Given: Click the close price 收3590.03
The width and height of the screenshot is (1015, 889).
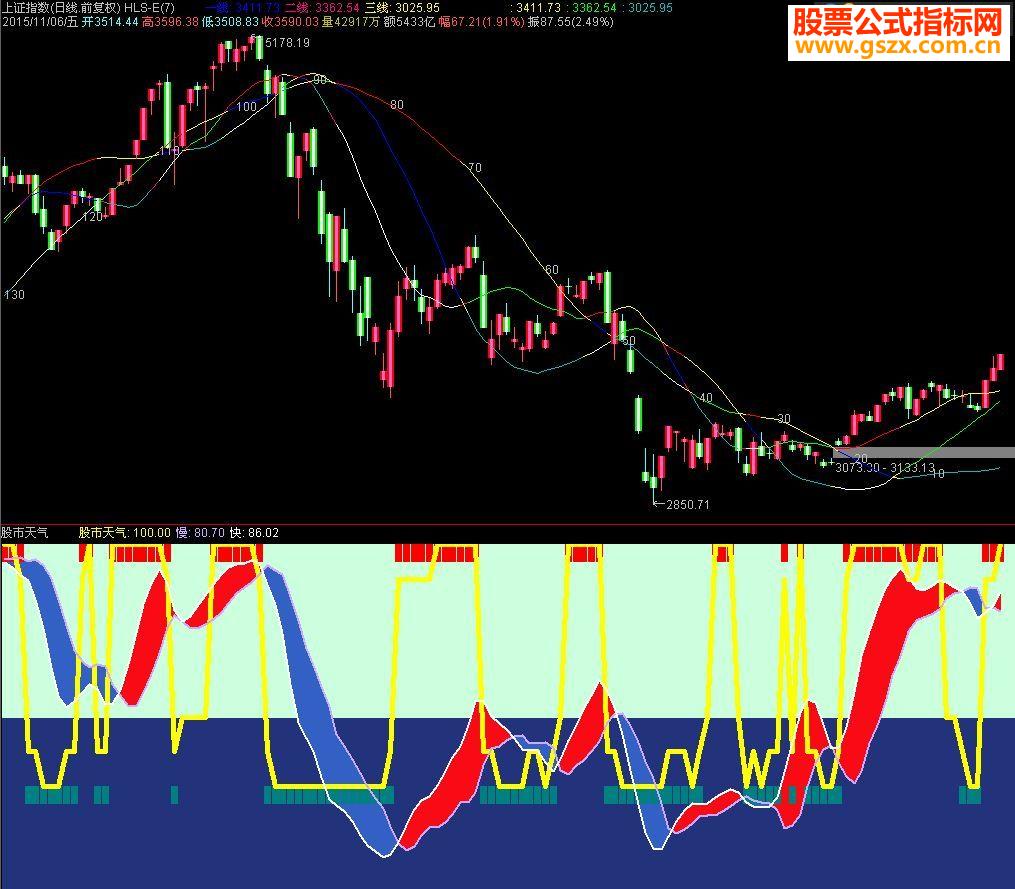Looking at the screenshot, I should (x=290, y=22).
